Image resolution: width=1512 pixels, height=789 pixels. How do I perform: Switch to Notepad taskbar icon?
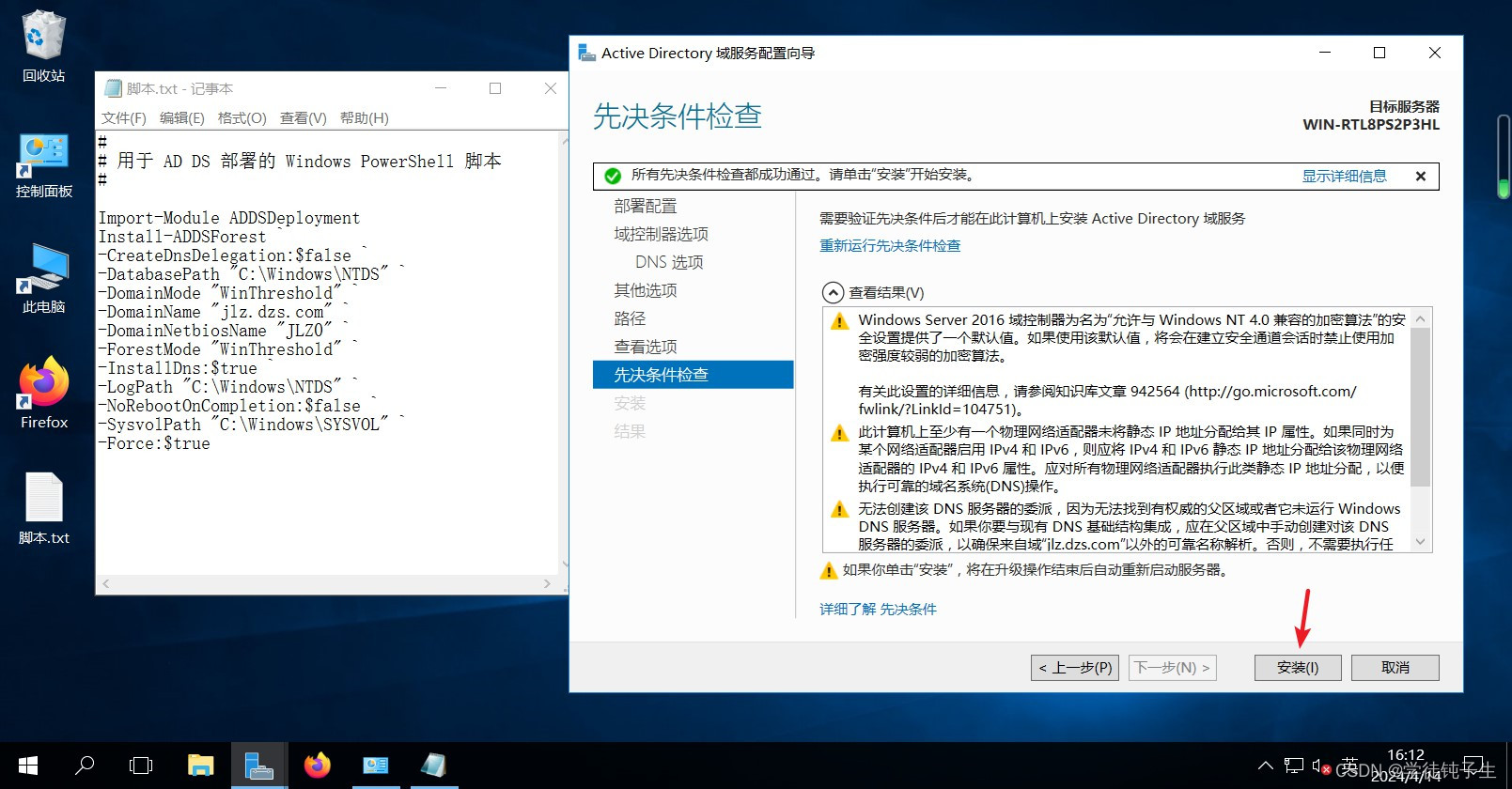point(433,766)
